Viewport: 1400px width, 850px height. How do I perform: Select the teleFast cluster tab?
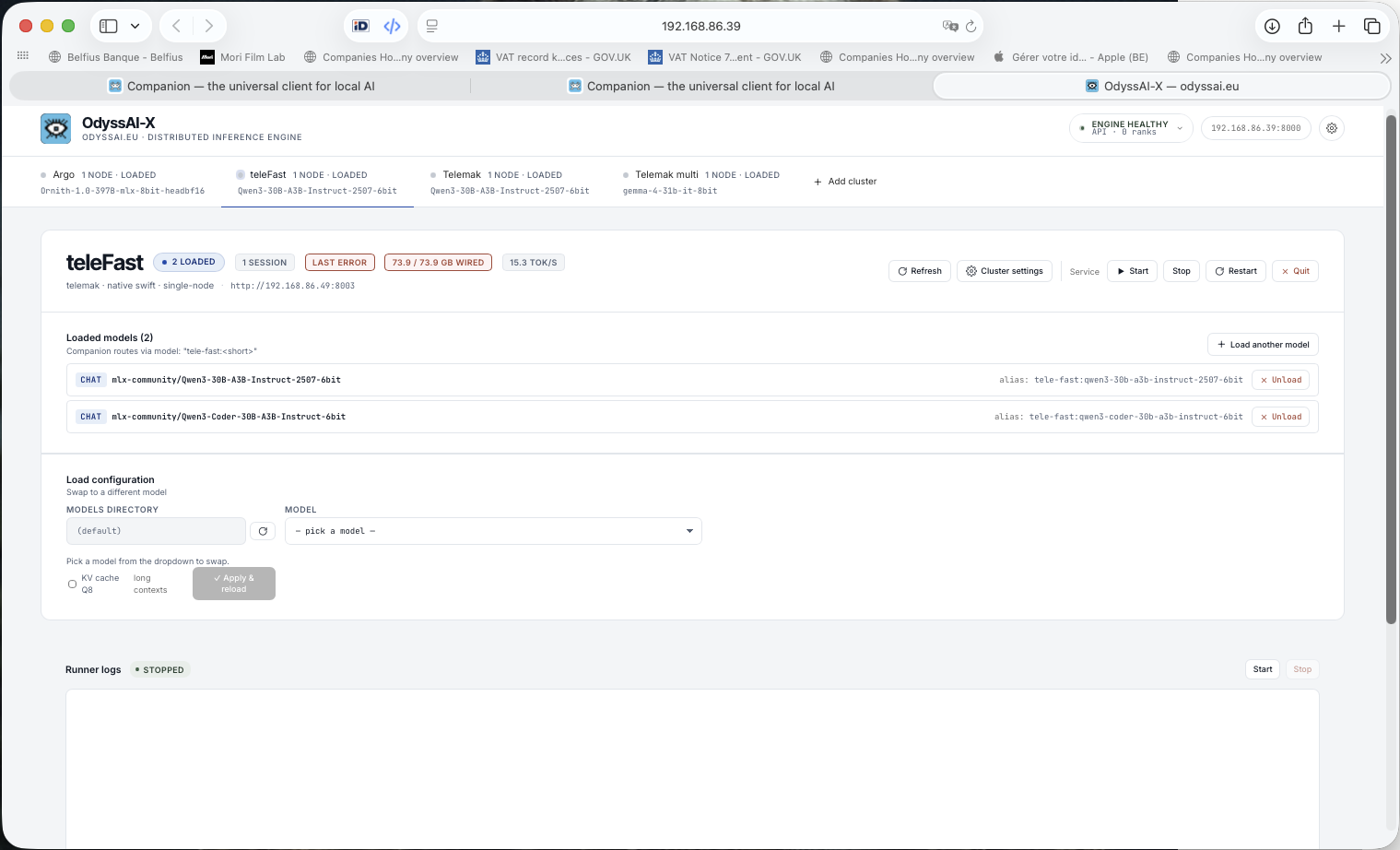coord(317,182)
